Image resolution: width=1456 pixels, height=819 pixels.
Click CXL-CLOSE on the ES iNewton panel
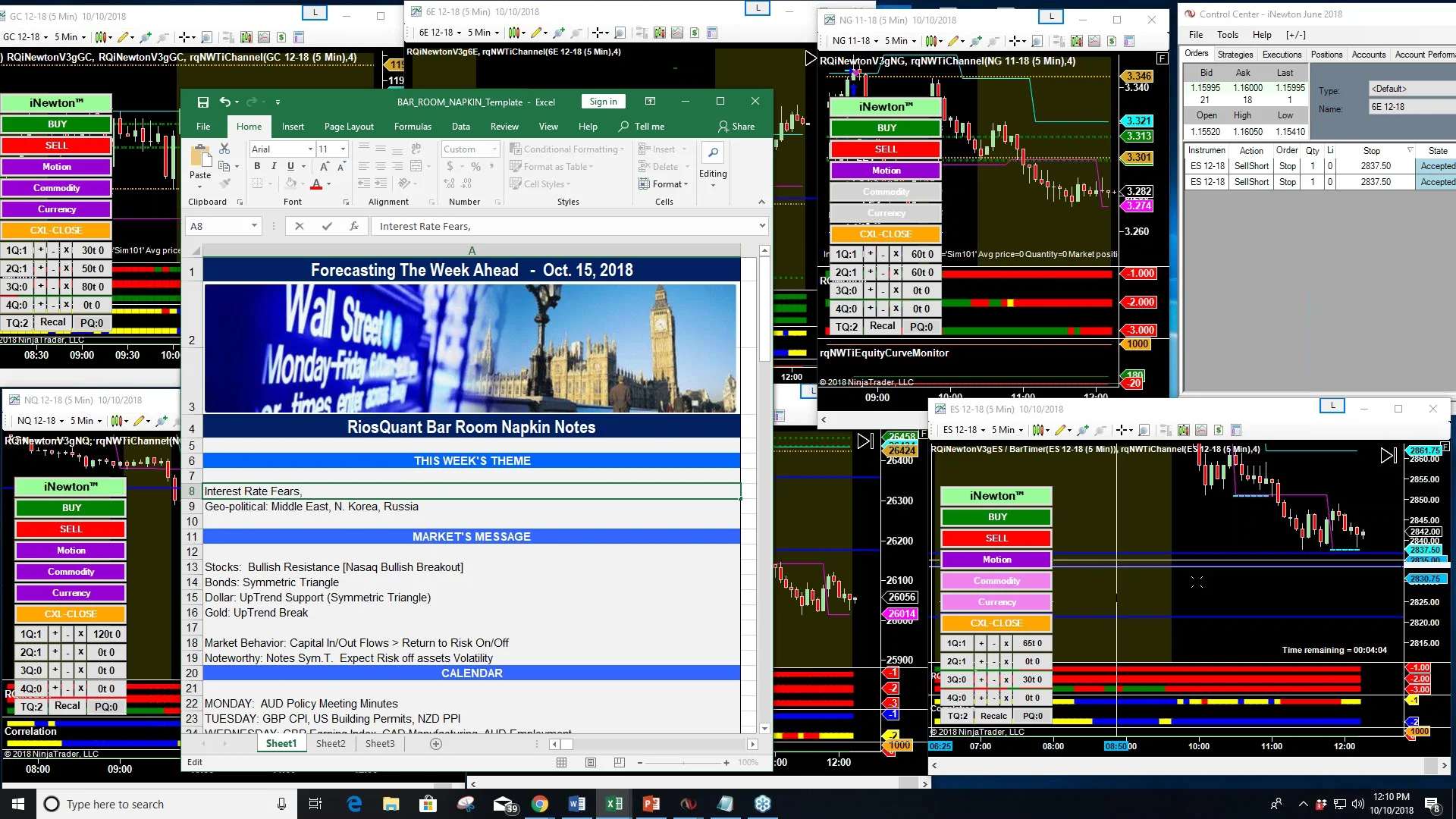coord(996,623)
